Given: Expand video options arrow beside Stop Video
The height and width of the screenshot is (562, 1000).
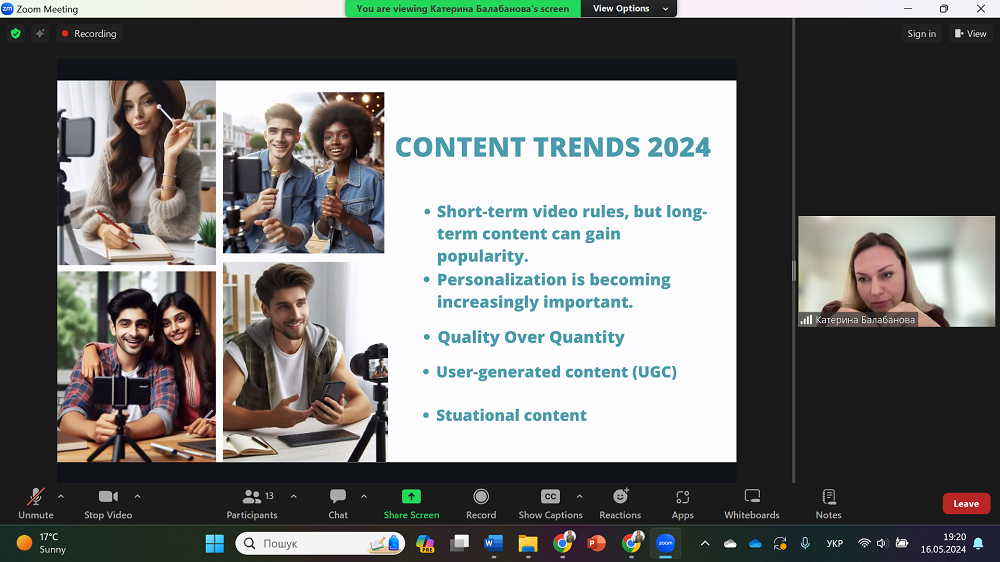Looking at the screenshot, I should (x=137, y=496).
